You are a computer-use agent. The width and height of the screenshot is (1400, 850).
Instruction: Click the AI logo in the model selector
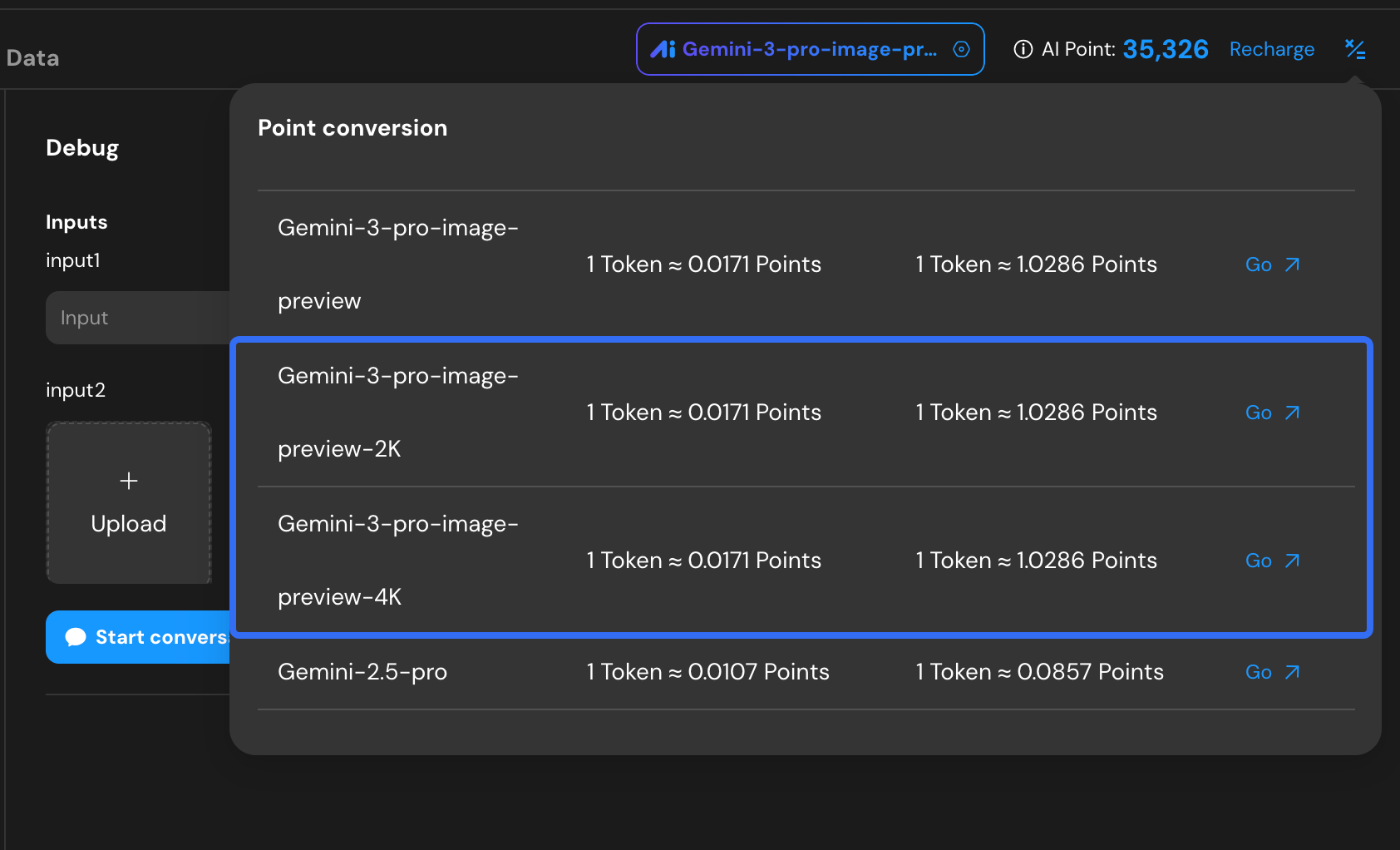click(x=663, y=50)
